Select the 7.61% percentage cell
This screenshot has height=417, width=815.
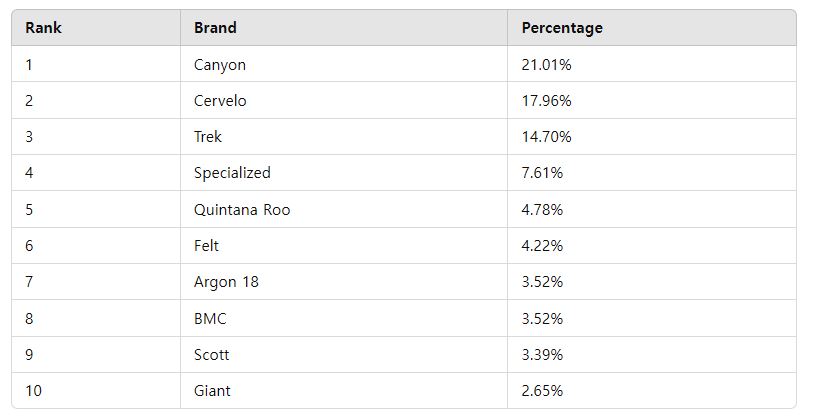(x=542, y=173)
